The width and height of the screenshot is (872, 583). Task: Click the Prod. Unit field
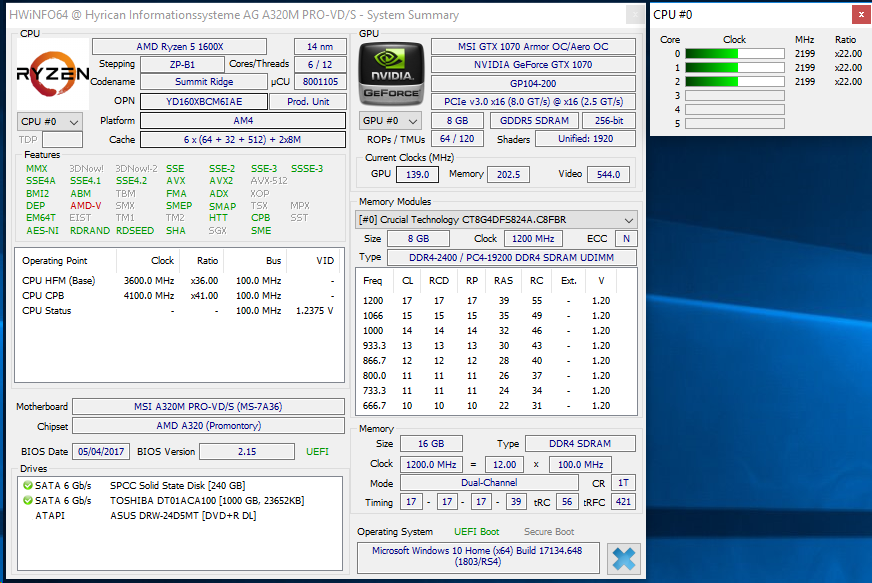(308, 102)
